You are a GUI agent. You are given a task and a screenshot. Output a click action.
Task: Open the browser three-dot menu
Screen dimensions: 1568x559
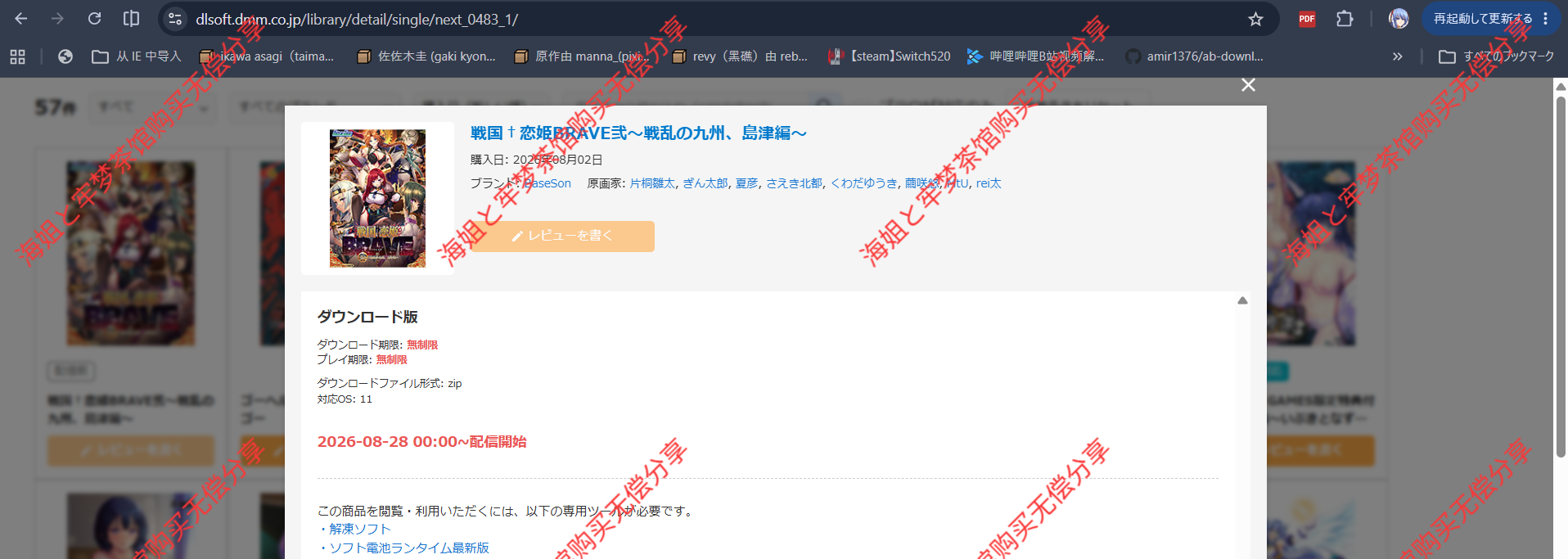[1545, 19]
